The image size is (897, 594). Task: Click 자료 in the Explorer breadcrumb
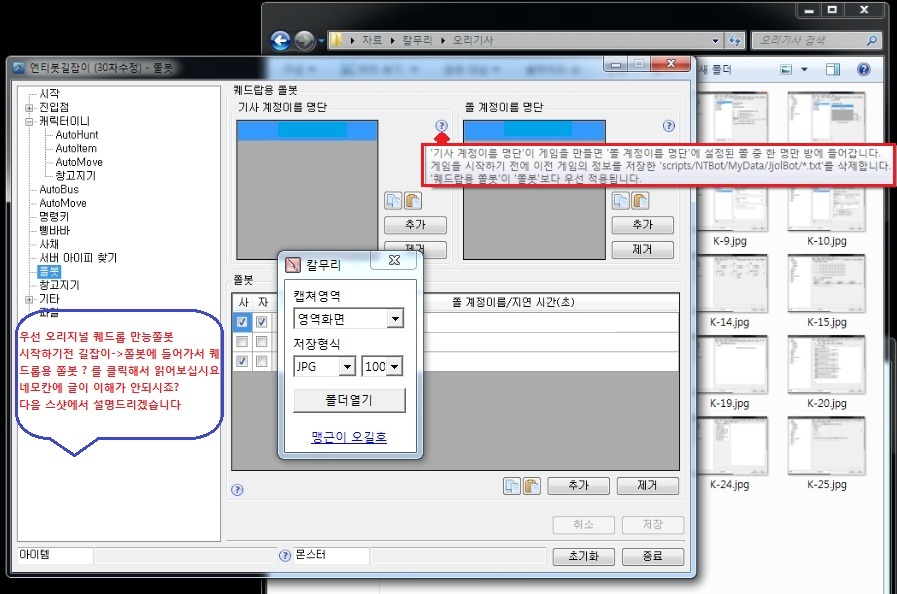[x=372, y=40]
